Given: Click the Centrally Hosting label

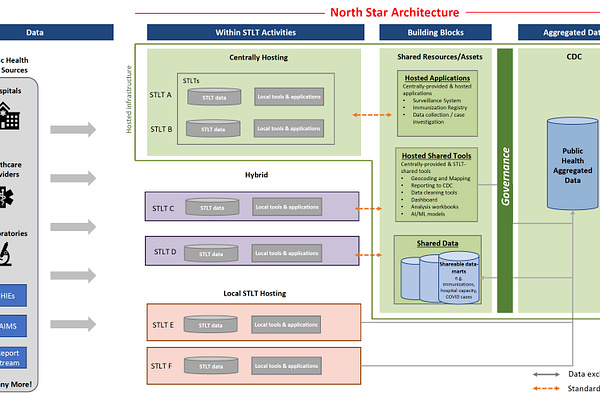Looking at the screenshot, I should [x=259, y=57].
